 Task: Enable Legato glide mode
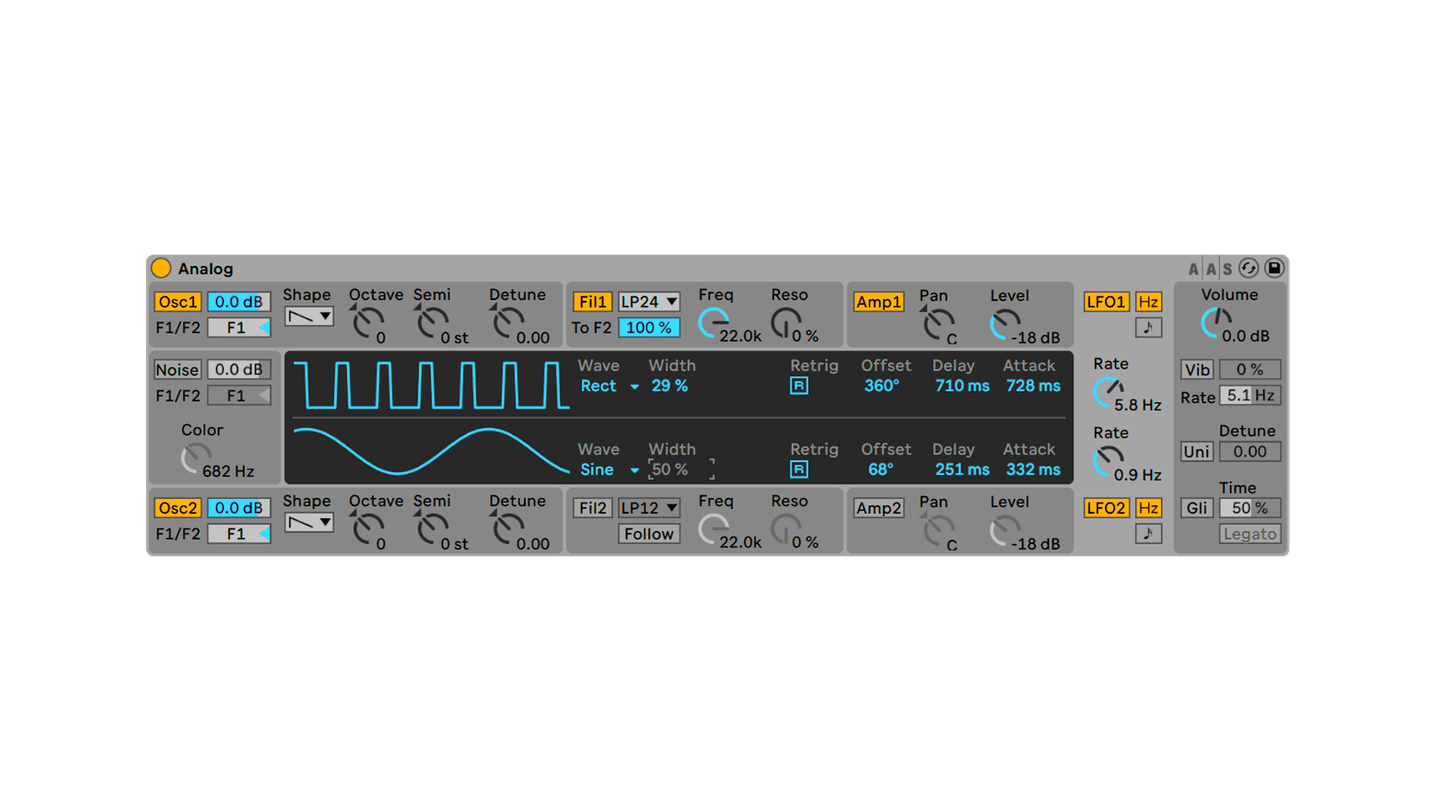[1249, 533]
